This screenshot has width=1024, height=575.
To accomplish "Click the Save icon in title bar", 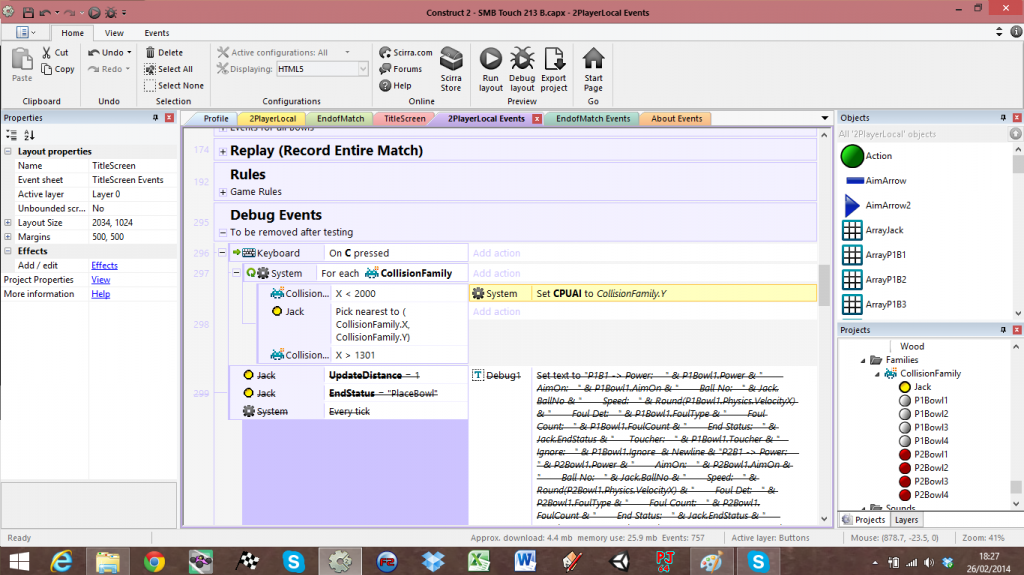I will pos(28,12).
